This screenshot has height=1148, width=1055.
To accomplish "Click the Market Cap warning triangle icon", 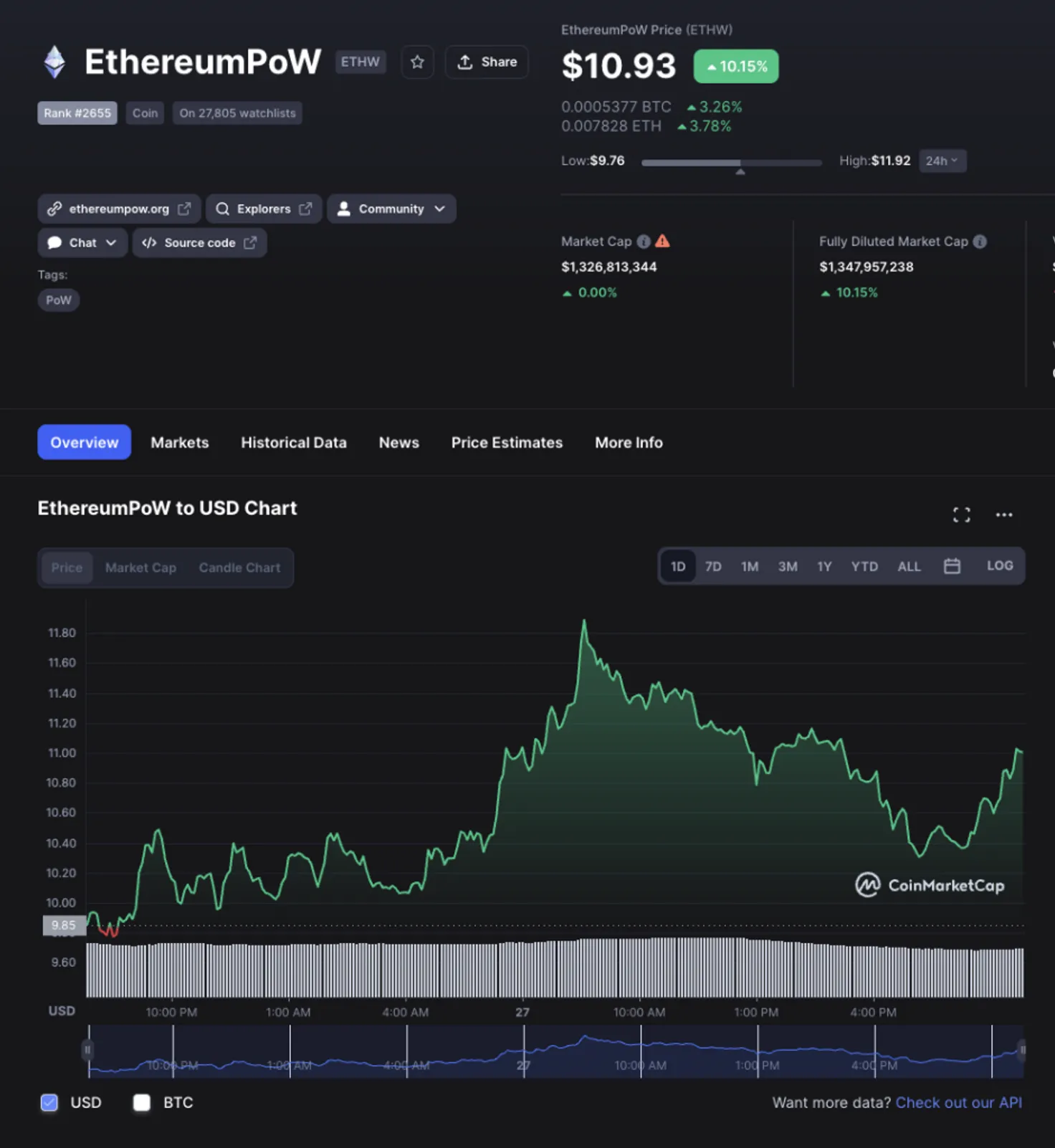I will point(662,241).
